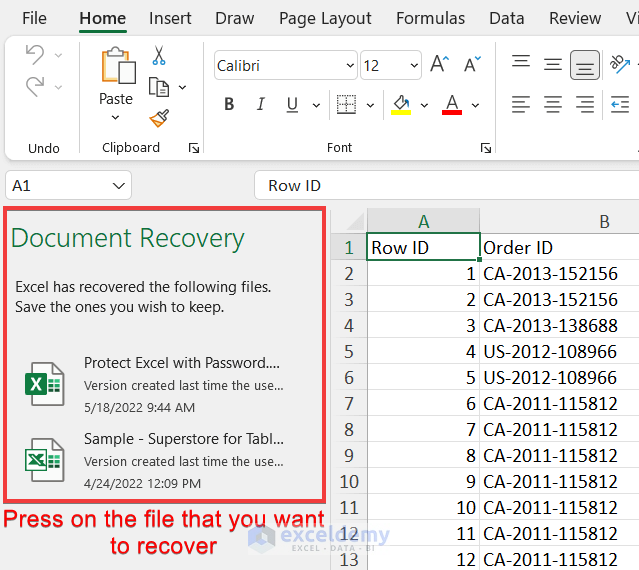Expand the font size dropdown

413,66
